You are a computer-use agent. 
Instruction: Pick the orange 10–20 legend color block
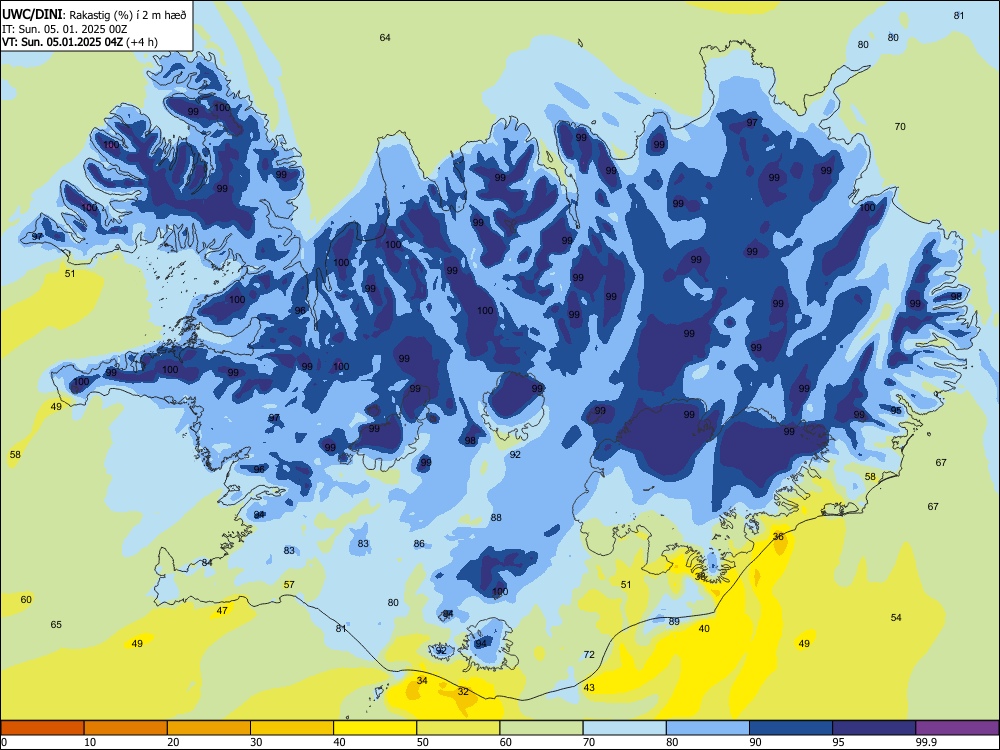126,728
